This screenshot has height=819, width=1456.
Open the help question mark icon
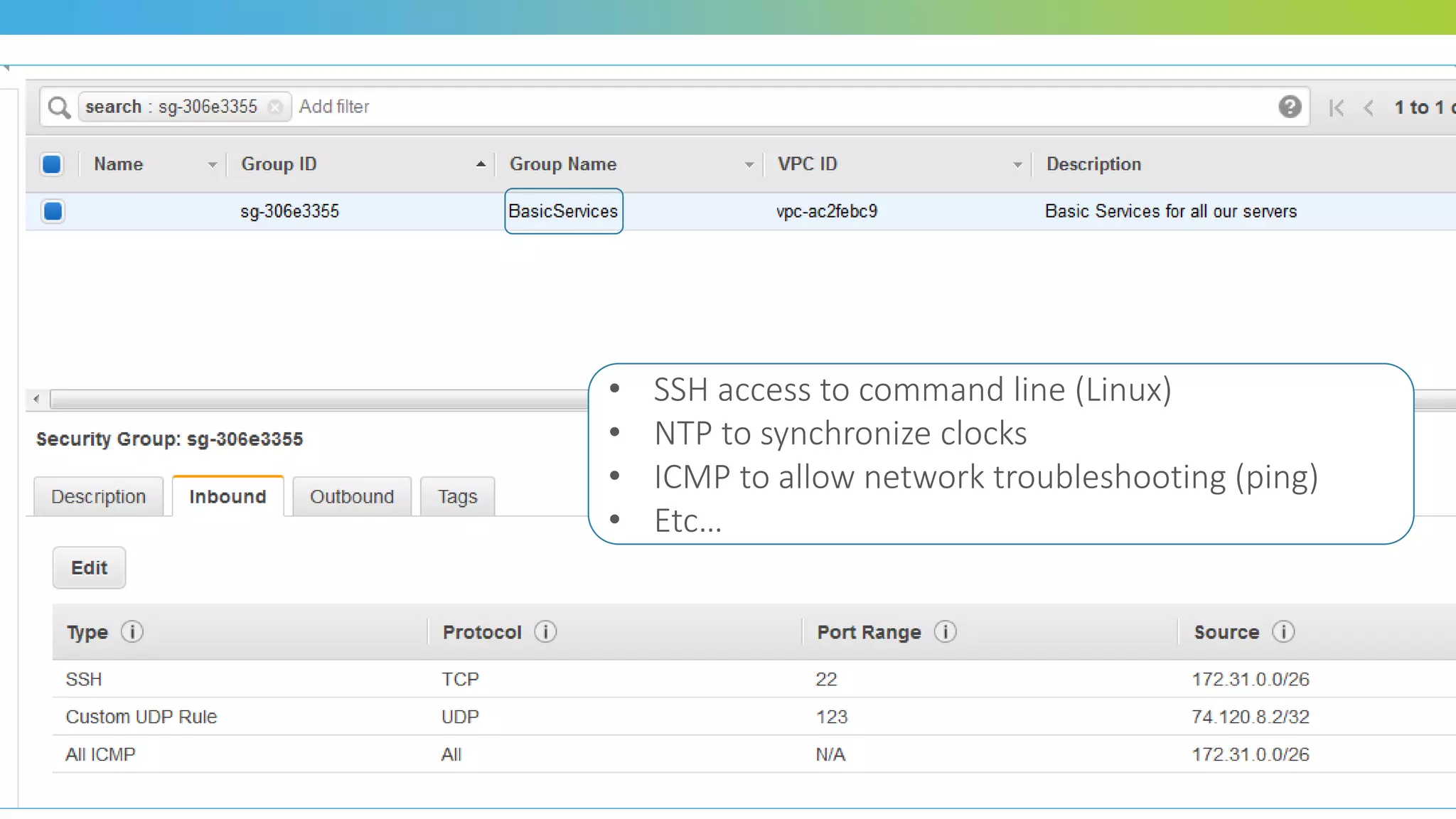click(x=1290, y=107)
